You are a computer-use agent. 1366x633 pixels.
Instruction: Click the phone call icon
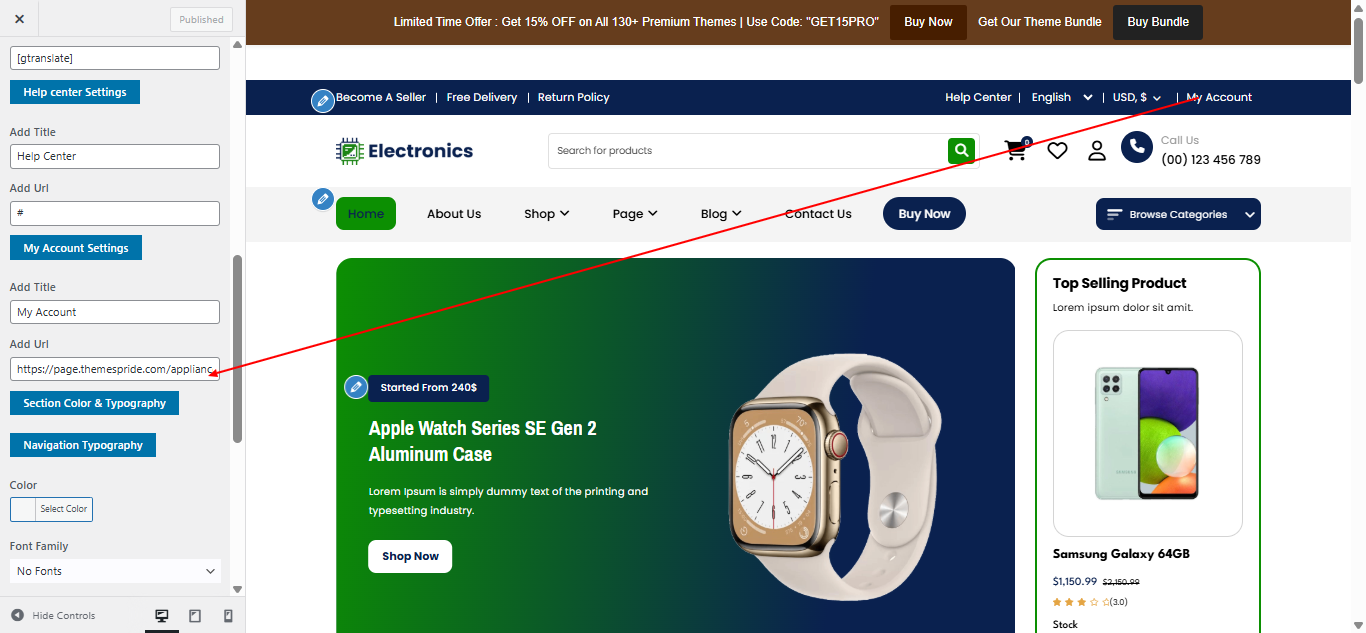(x=1137, y=148)
